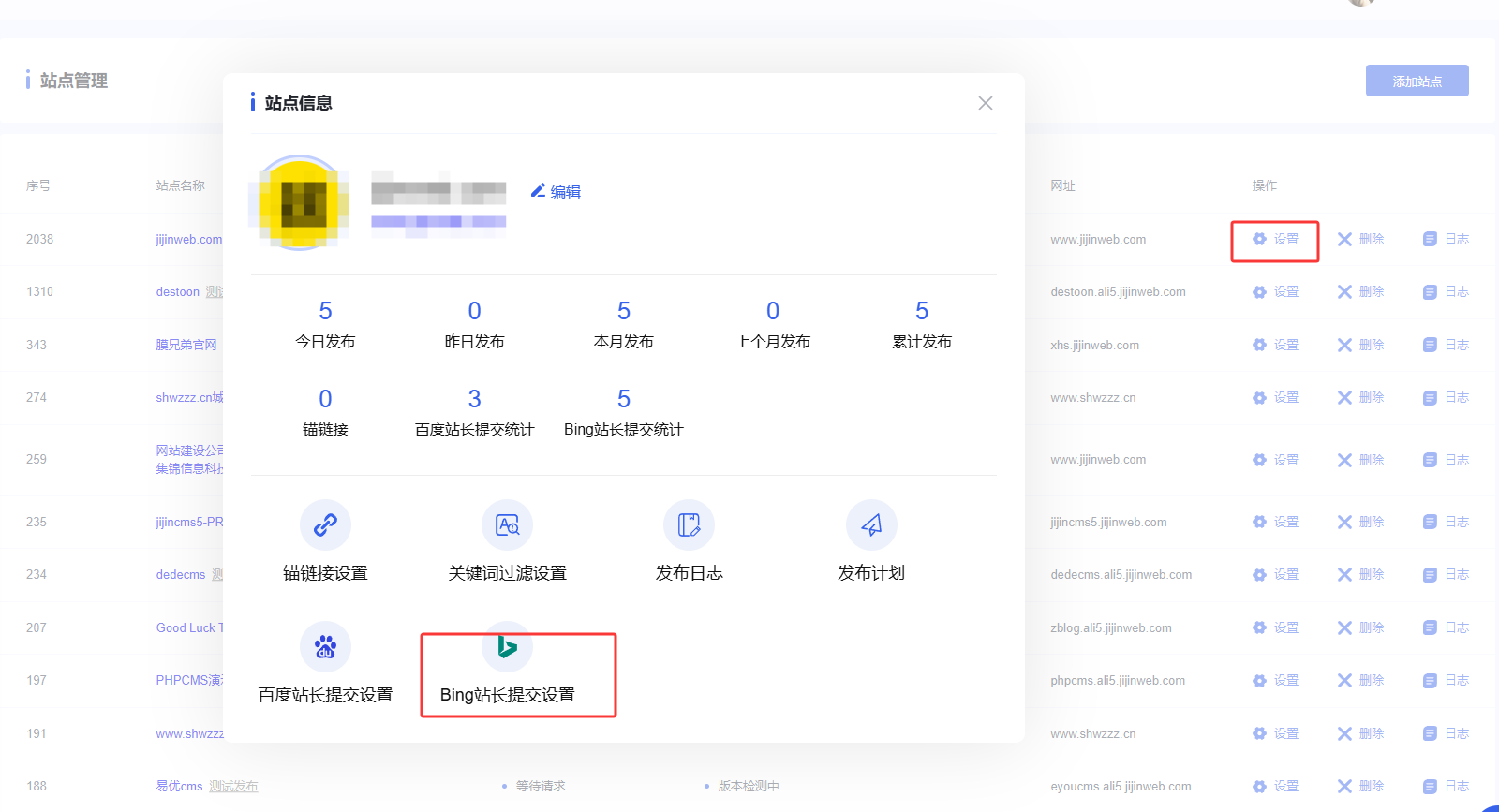Image resolution: width=1499 pixels, height=812 pixels.
Task: View 日志 for row 259
Action: pyautogui.click(x=1446, y=461)
